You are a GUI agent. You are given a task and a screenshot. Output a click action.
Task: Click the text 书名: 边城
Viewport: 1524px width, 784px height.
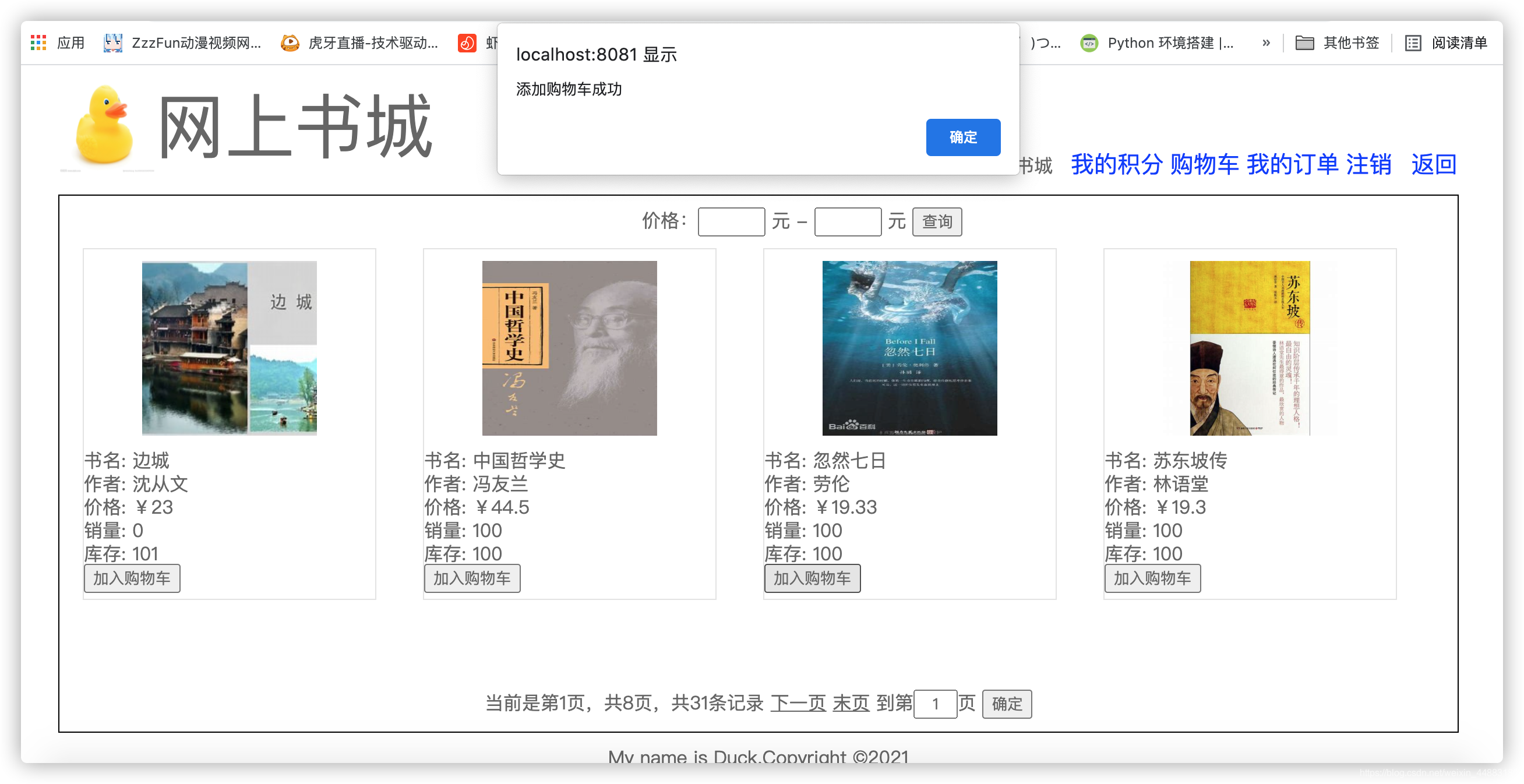126,460
